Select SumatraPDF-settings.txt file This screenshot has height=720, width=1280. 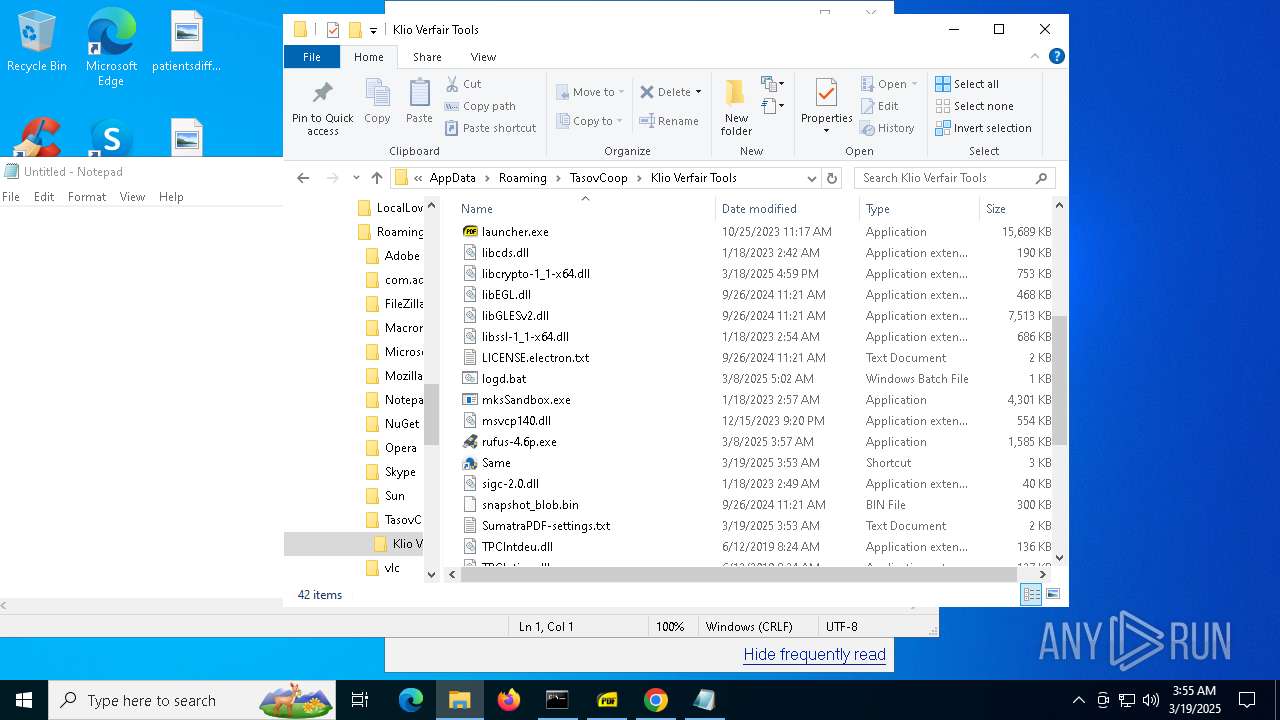pos(546,526)
